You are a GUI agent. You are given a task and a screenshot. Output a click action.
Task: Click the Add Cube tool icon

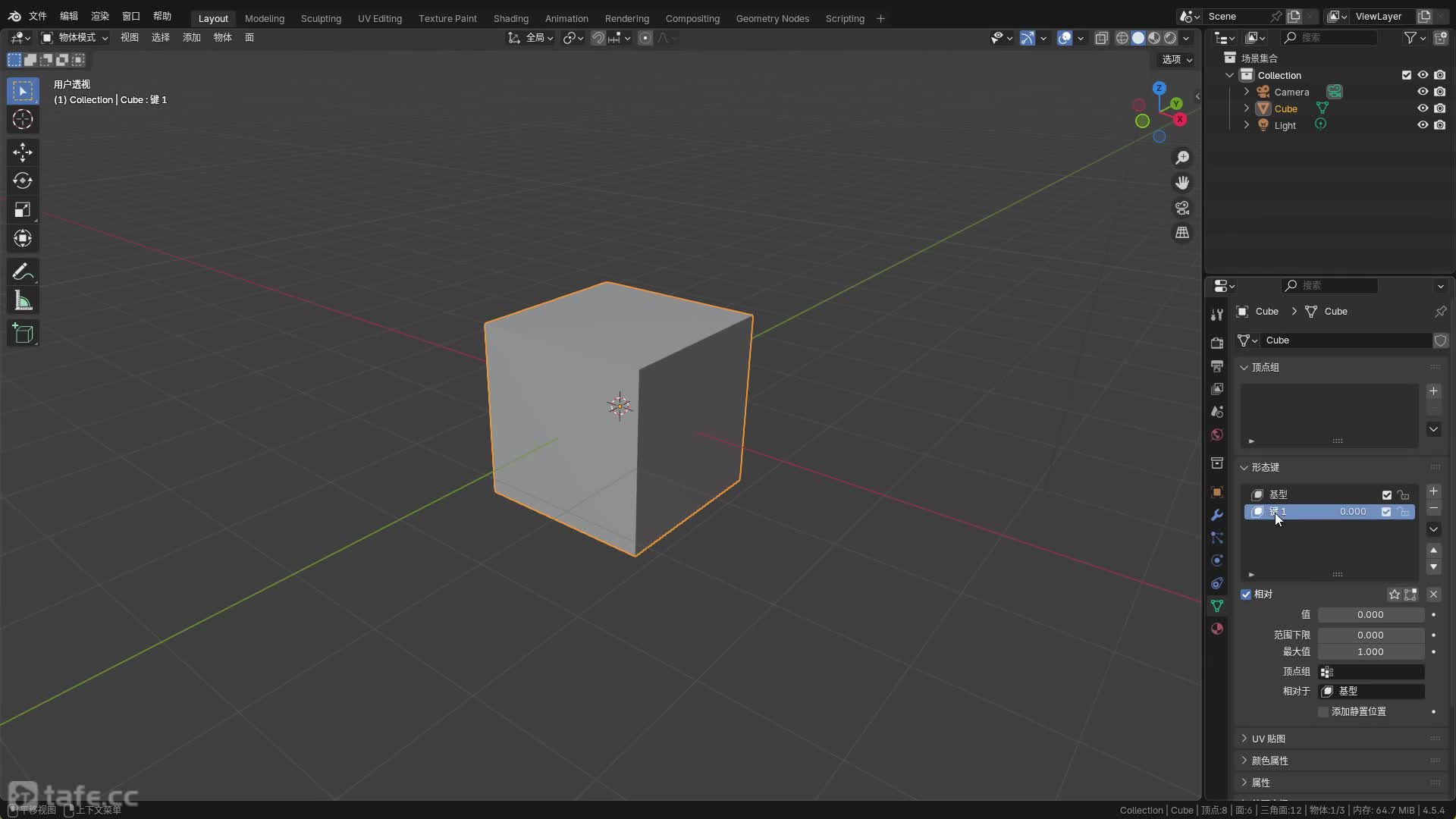click(22, 334)
